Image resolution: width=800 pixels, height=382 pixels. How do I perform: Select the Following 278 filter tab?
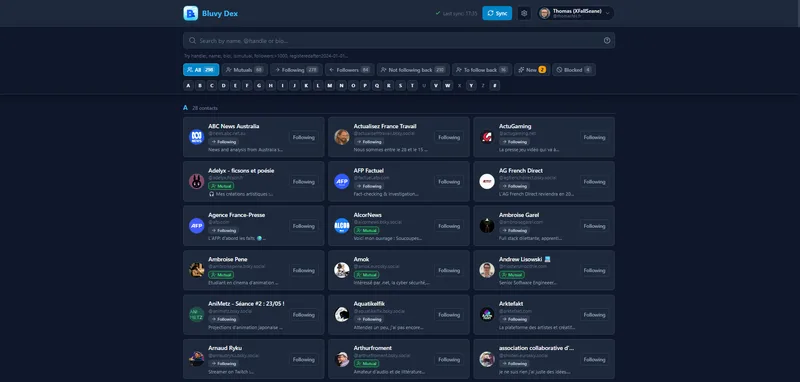pyautogui.click(x=296, y=70)
